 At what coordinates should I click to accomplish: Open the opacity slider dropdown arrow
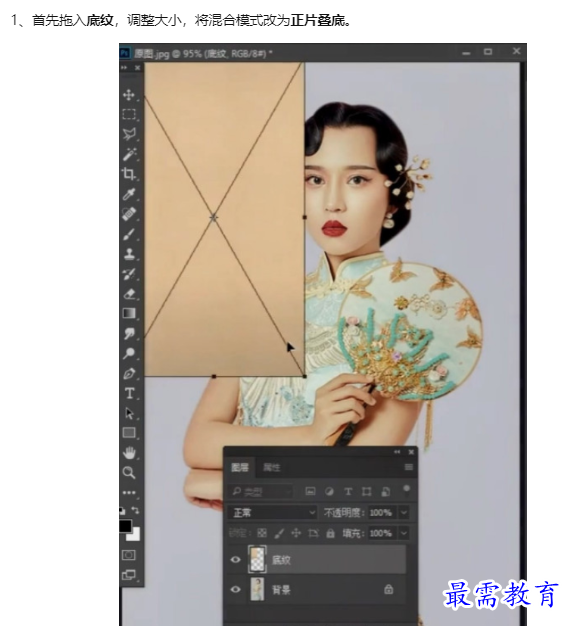click(404, 512)
